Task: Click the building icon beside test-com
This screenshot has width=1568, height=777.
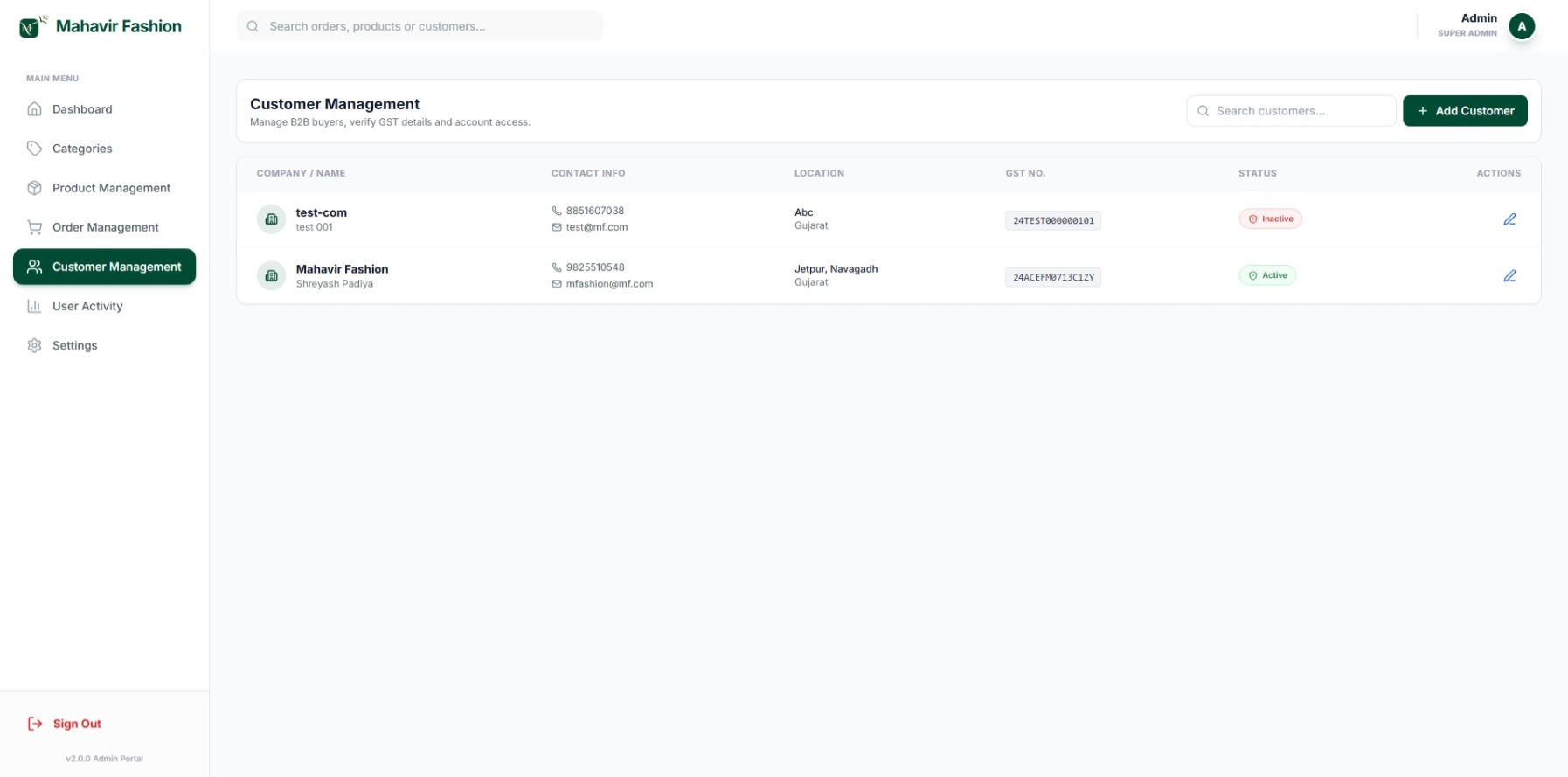Action: click(271, 219)
